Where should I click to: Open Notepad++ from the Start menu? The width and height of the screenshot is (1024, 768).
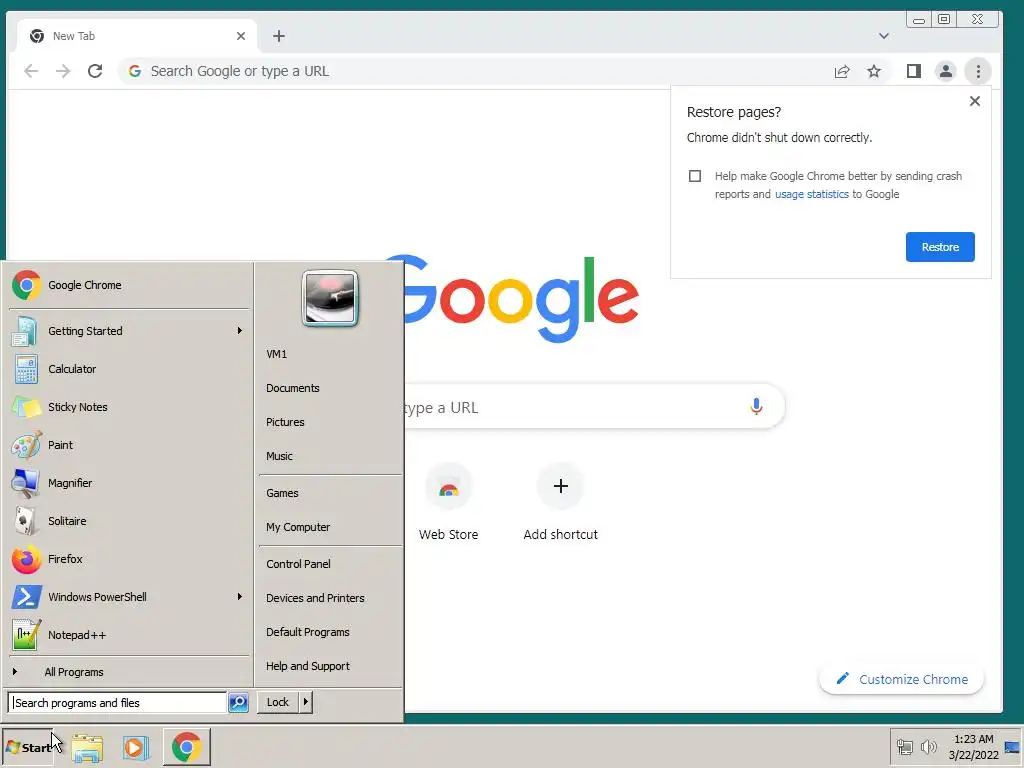point(129,635)
